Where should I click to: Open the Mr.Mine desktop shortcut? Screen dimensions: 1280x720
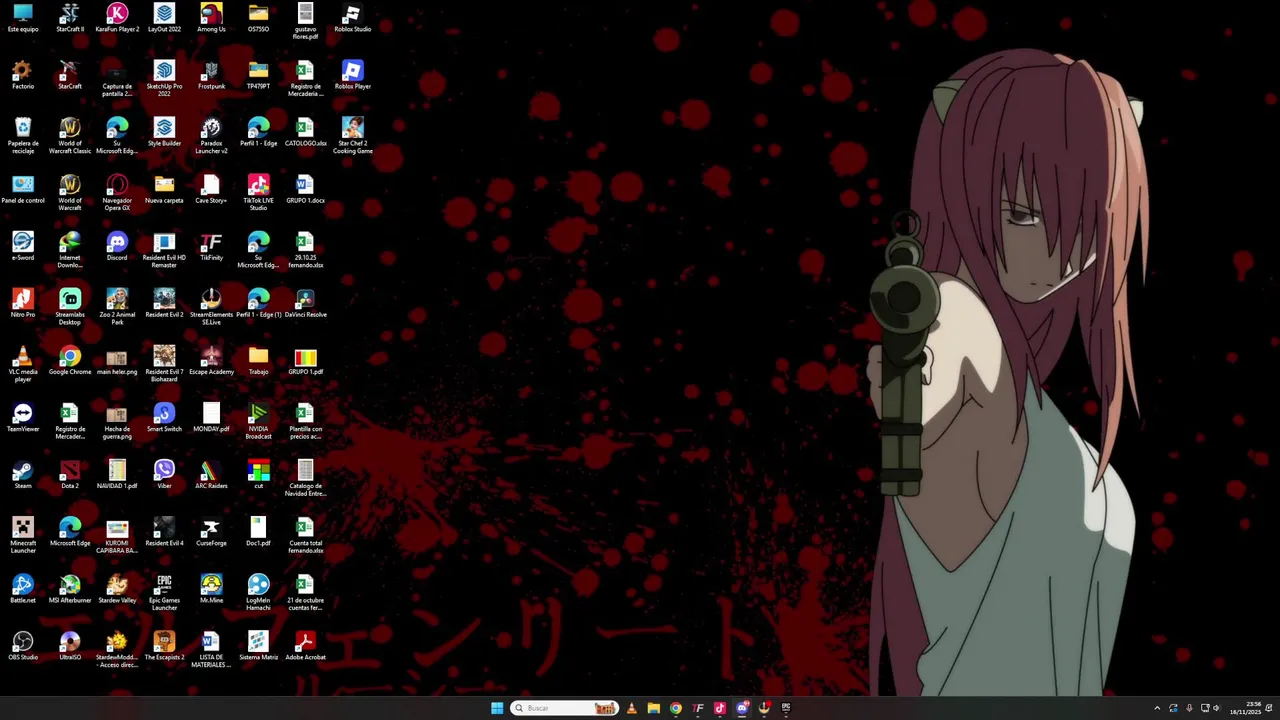(x=211, y=588)
